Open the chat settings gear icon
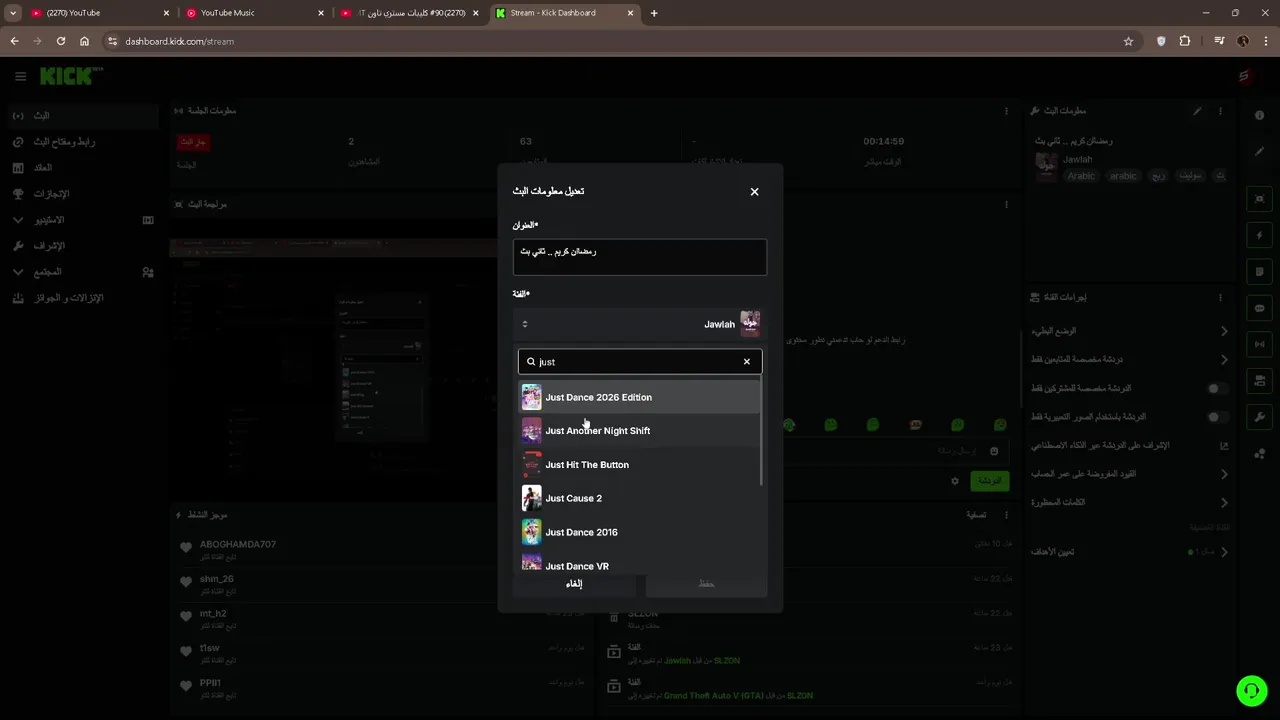Screen dimensions: 1280x720 tap(955, 481)
